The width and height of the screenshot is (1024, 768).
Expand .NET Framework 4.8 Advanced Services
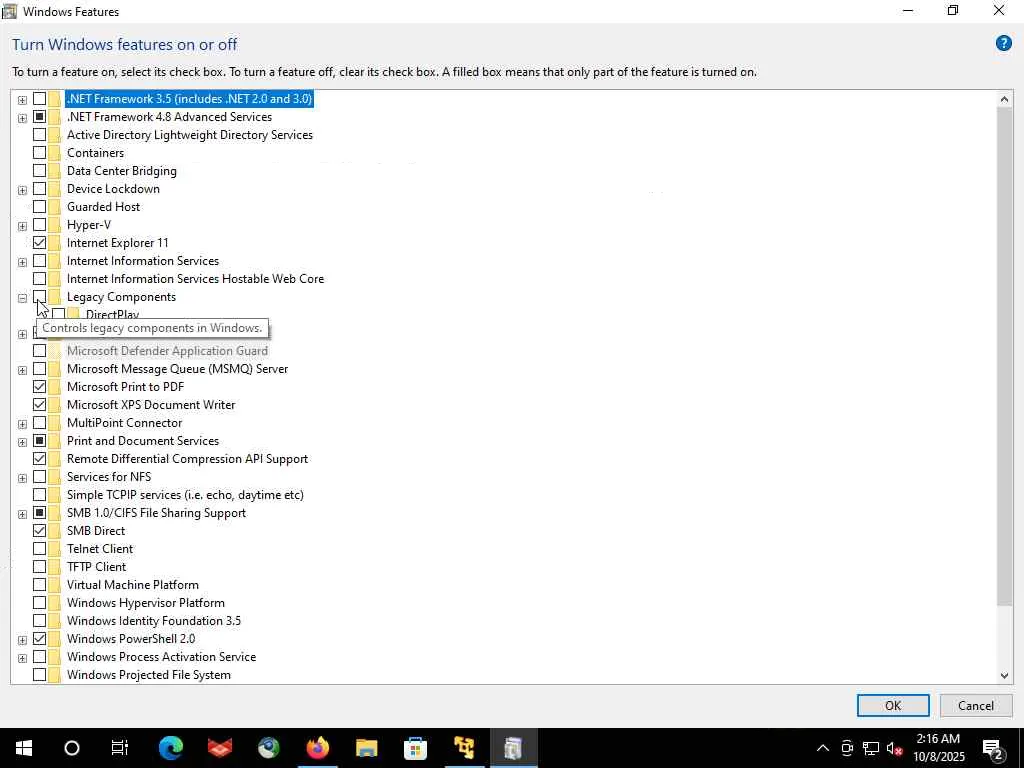coord(22,118)
